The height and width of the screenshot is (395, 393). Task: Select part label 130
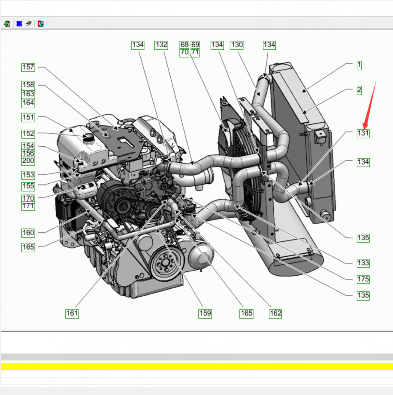tap(237, 45)
